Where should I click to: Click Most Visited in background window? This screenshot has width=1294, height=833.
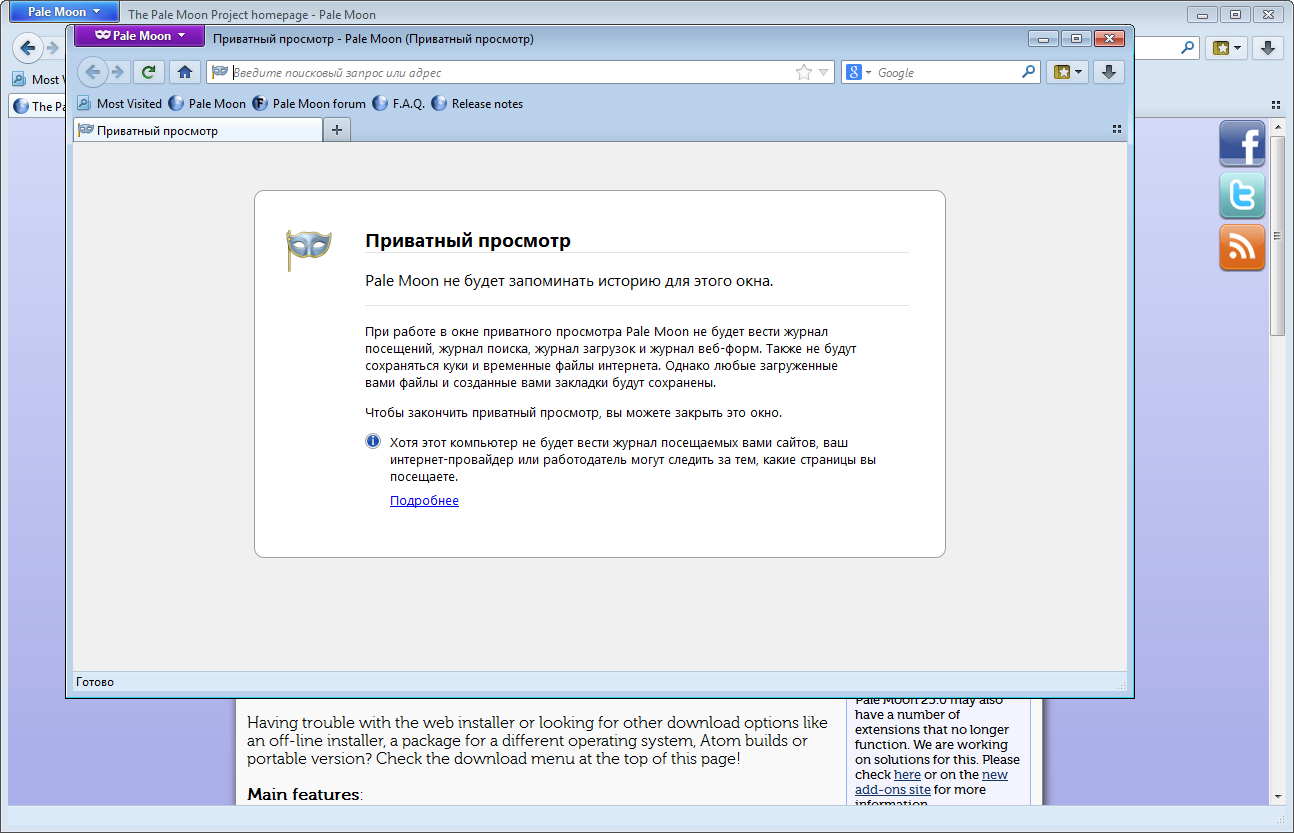point(38,79)
